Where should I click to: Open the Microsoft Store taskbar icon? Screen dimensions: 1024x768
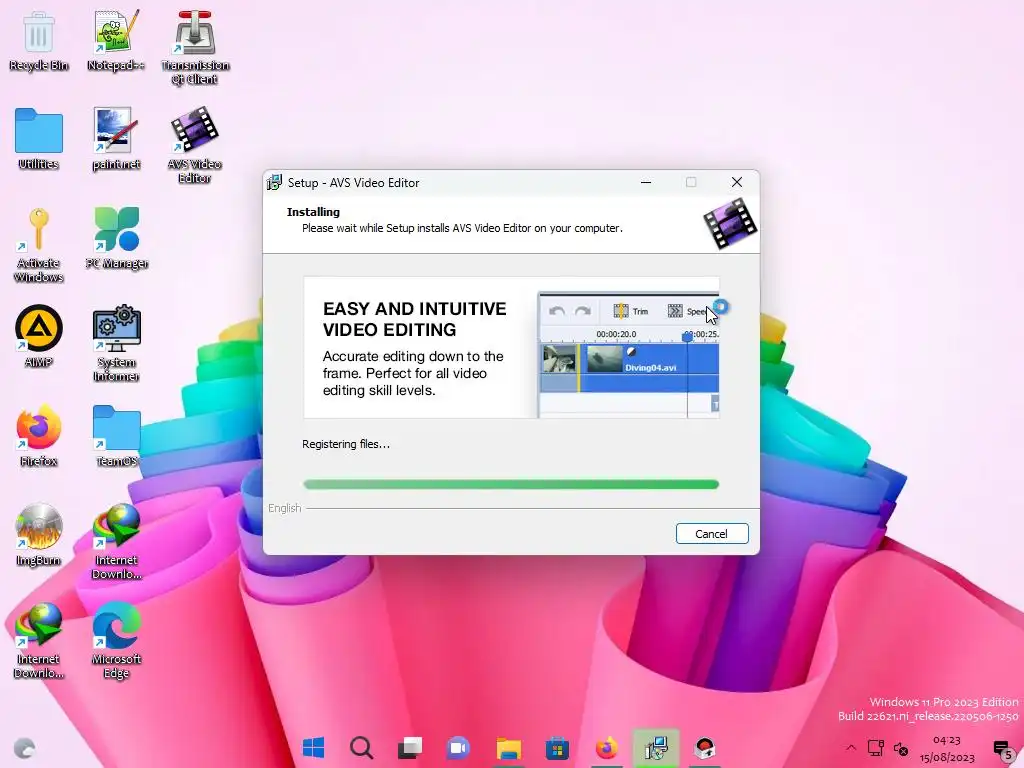pos(557,748)
